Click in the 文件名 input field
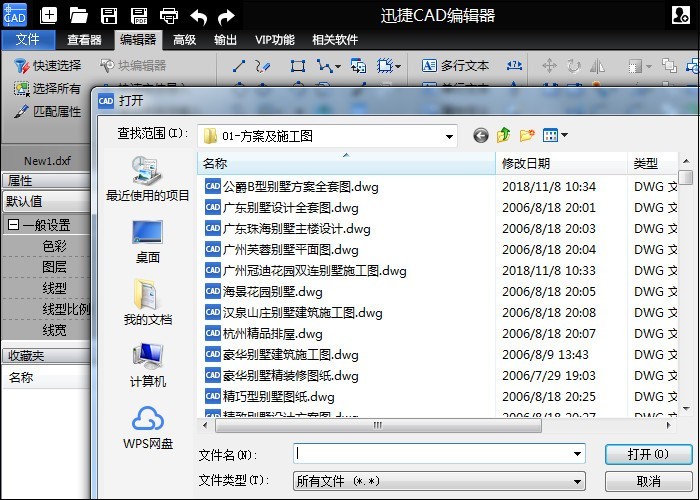 [x=432, y=454]
